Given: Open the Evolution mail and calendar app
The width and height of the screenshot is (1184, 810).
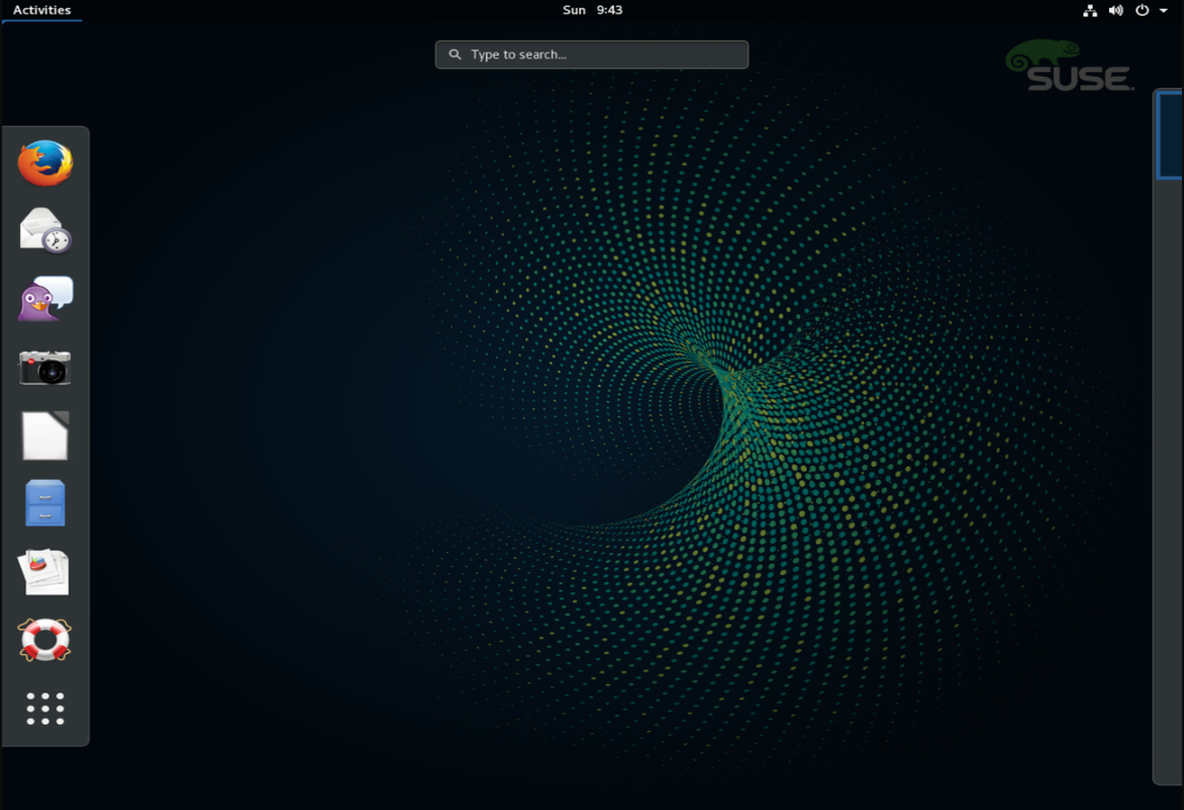Looking at the screenshot, I should coord(45,230).
